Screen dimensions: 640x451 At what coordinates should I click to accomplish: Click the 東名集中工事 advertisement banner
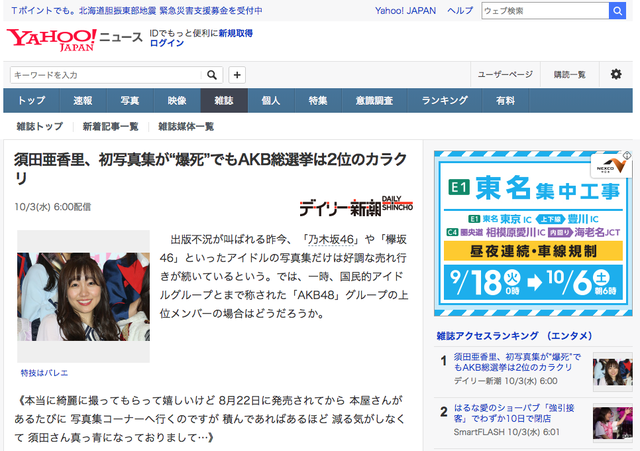click(x=533, y=233)
